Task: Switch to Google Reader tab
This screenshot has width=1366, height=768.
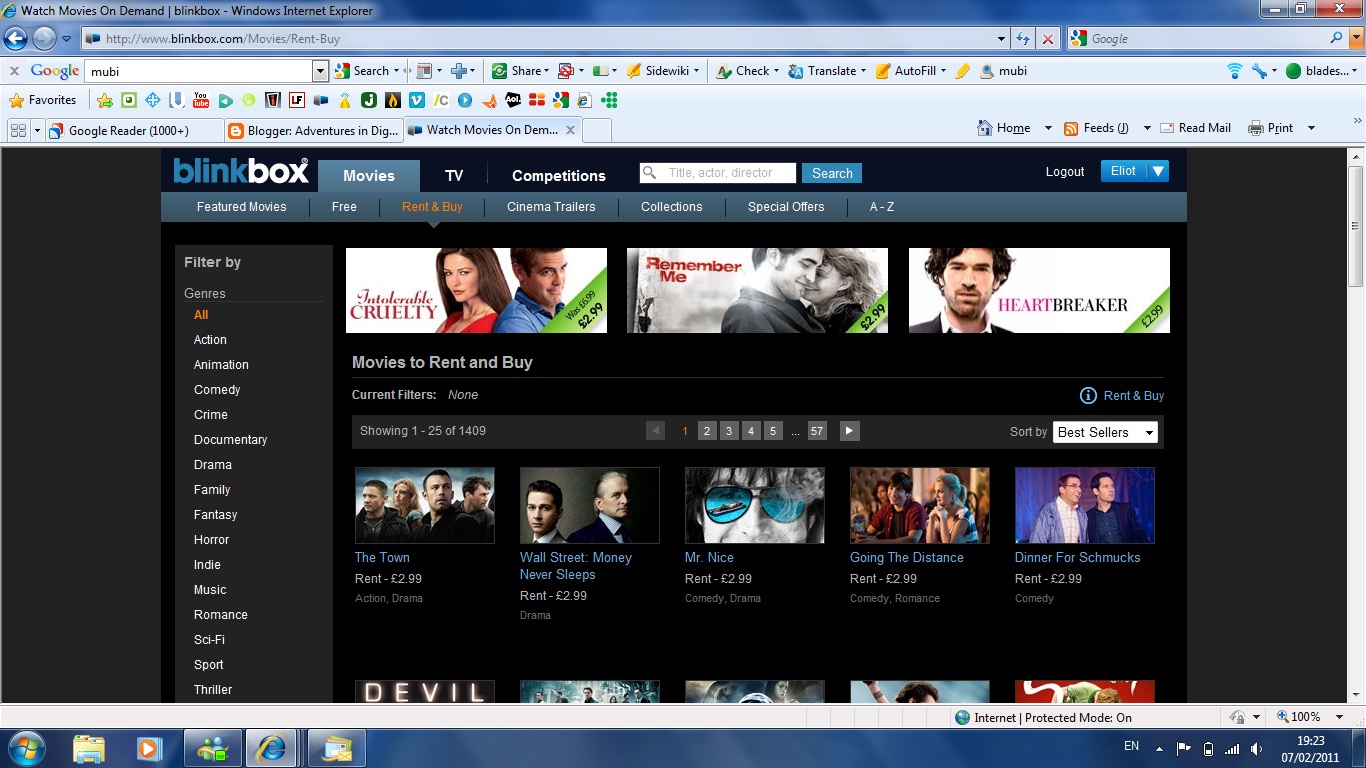Action: [134, 130]
